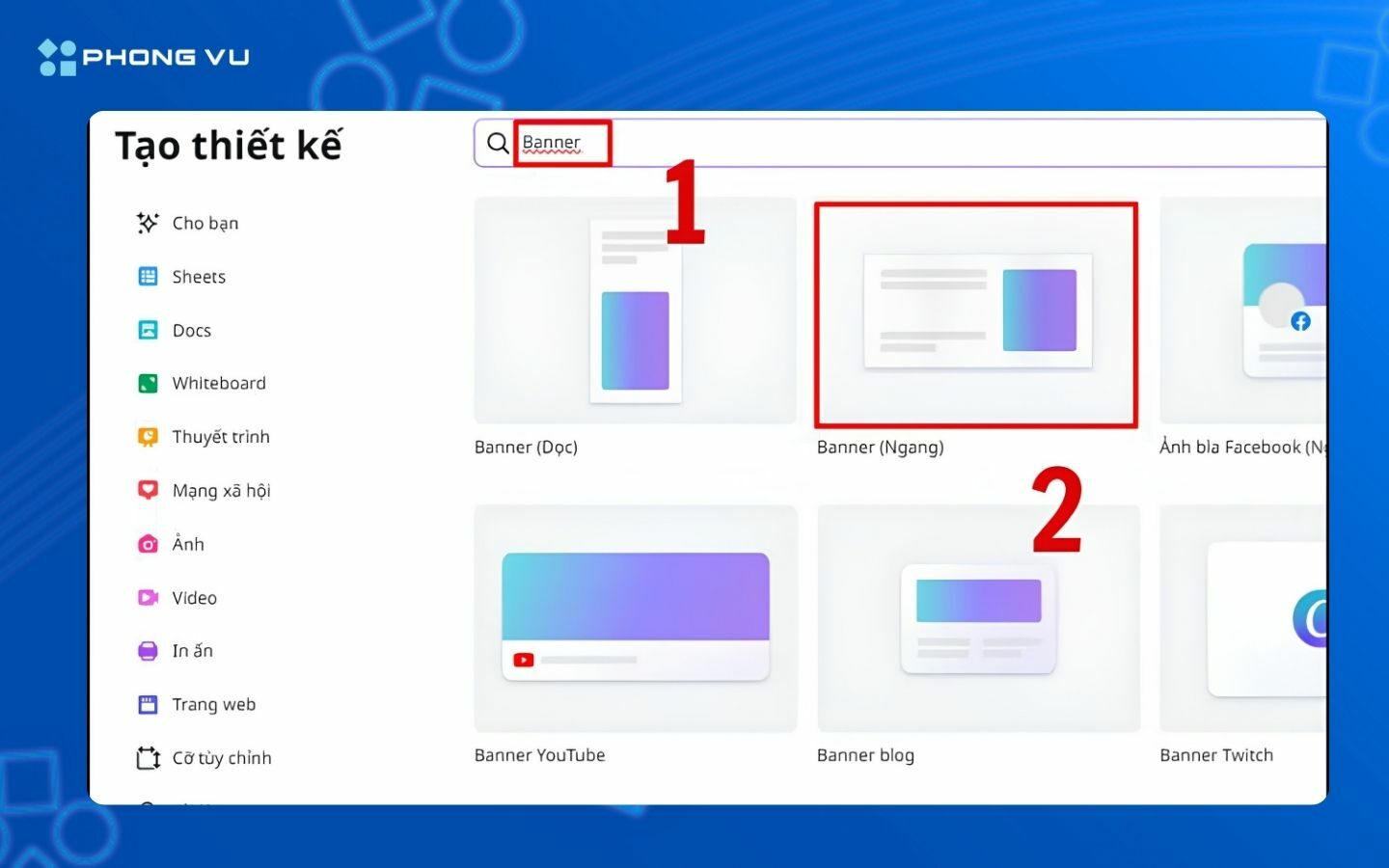
Task: Click the search magnifier icon
Action: point(498,144)
